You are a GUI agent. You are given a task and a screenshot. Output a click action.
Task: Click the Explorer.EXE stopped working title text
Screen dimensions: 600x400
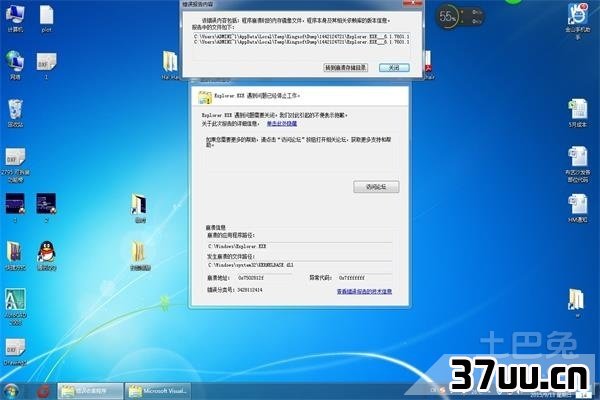(257, 96)
